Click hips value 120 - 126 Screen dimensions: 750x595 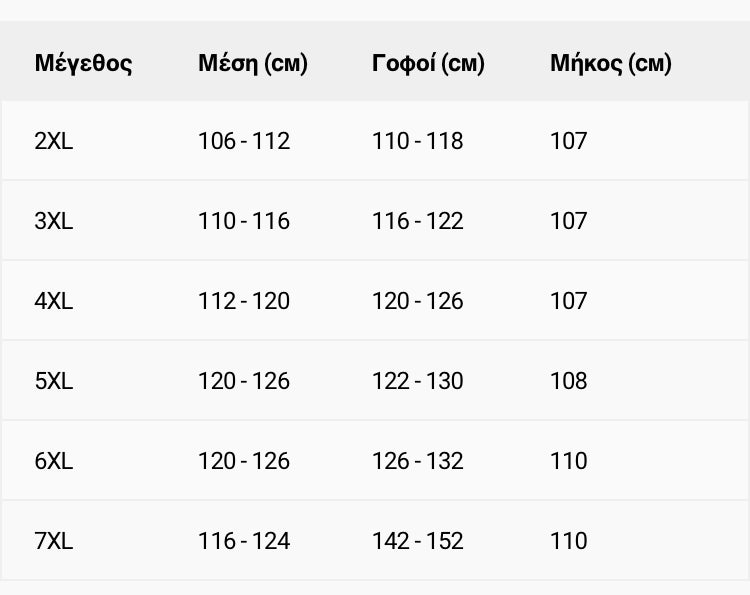(418, 301)
